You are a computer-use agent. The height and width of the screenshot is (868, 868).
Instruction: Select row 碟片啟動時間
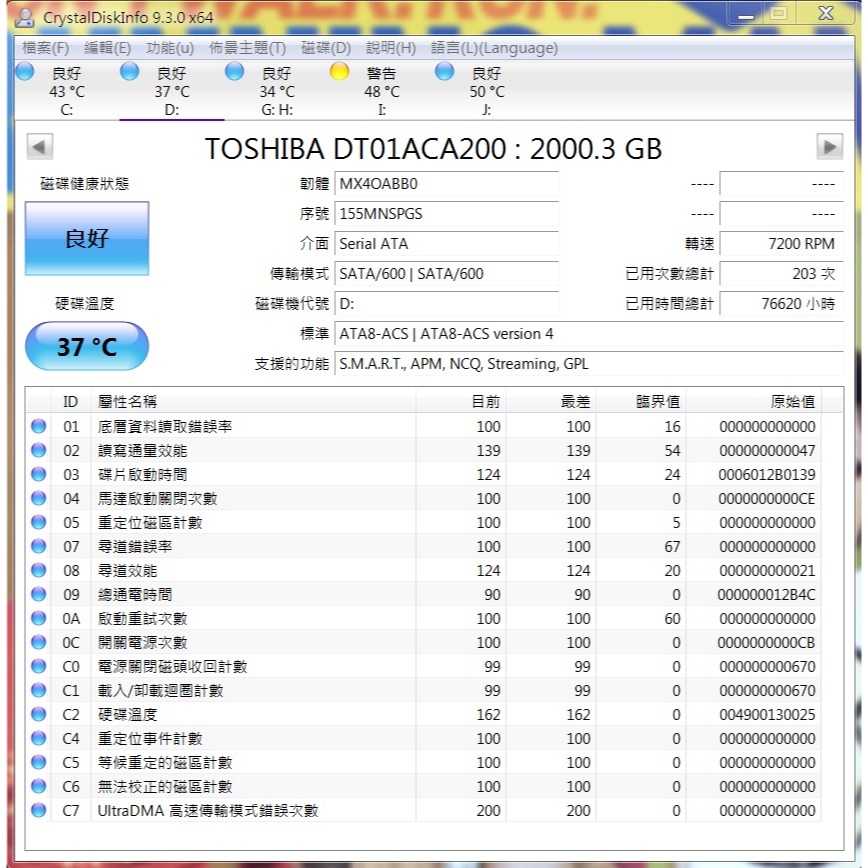coord(424,474)
